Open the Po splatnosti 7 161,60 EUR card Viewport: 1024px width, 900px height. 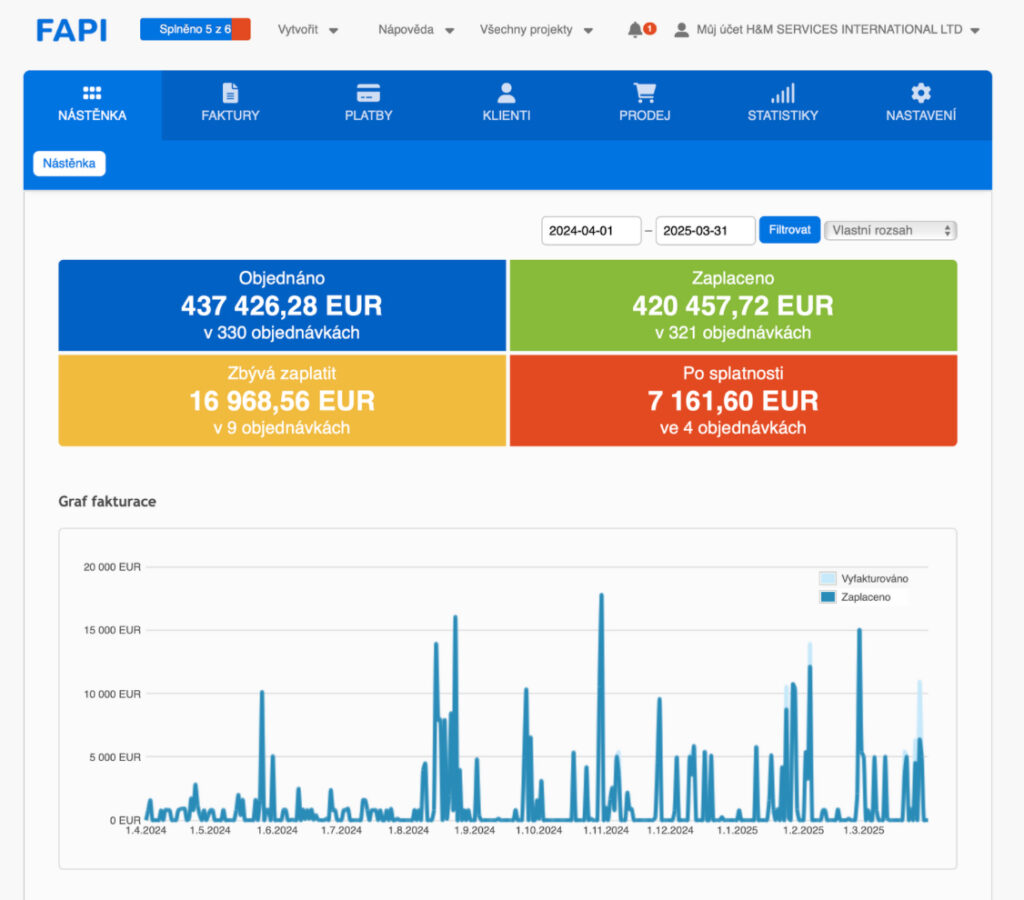point(733,400)
